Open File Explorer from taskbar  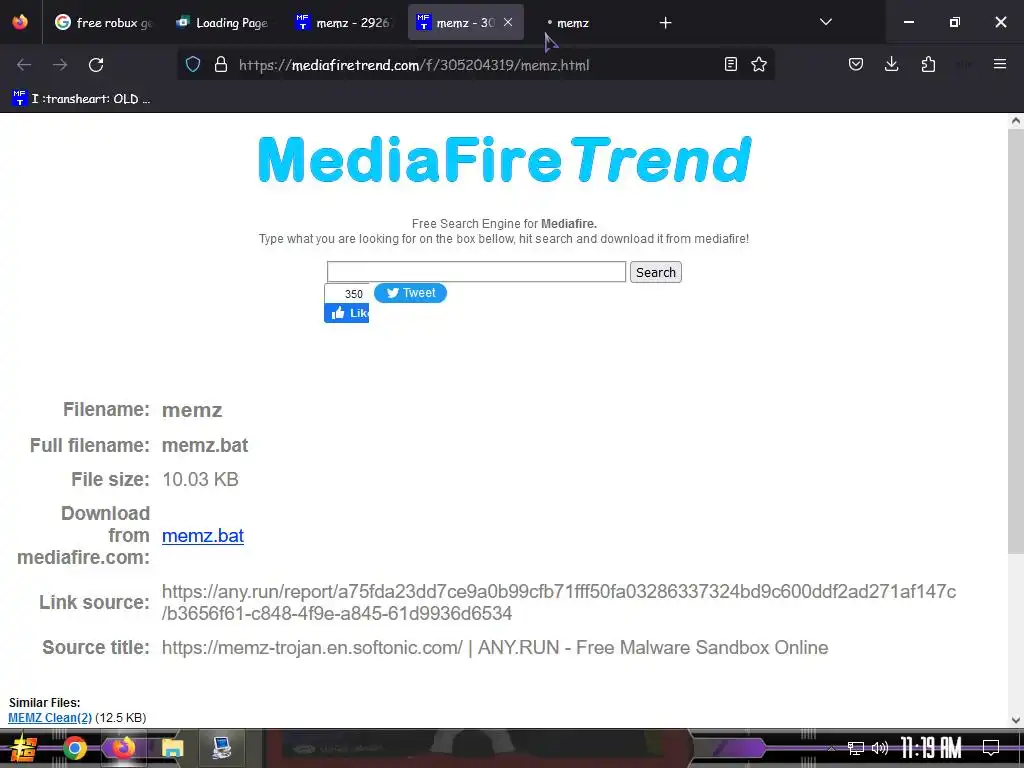coord(172,748)
